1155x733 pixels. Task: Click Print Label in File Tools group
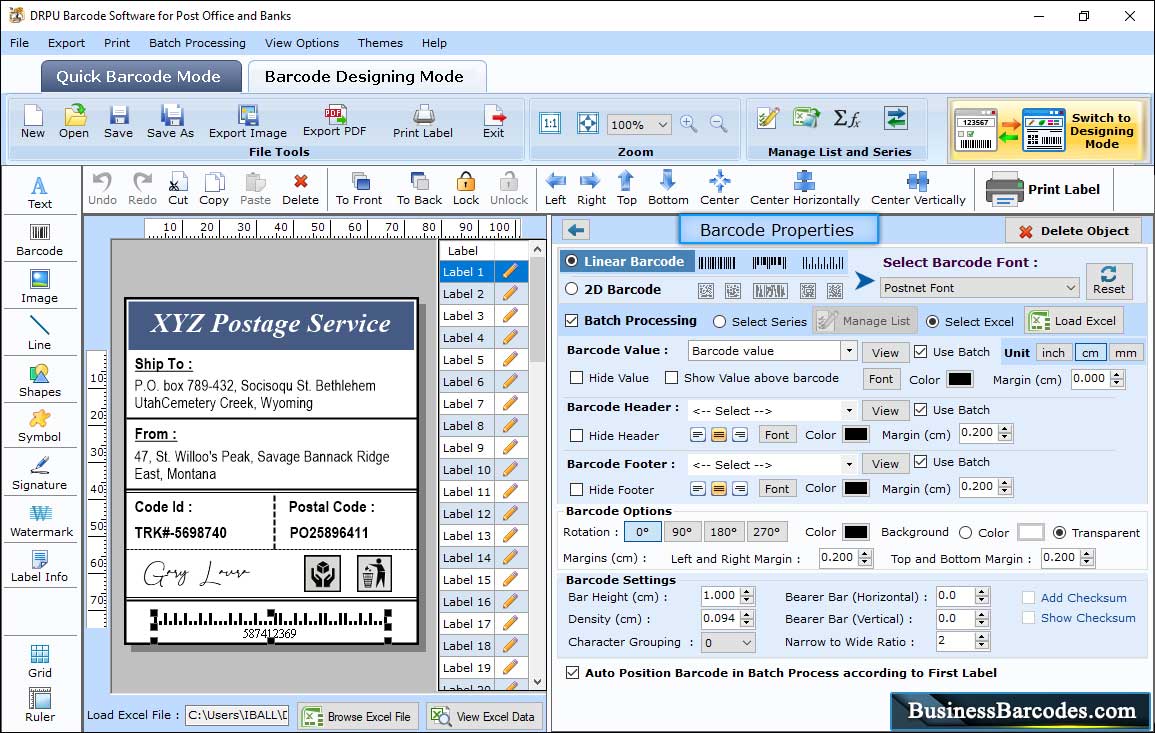[x=423, y=122]
